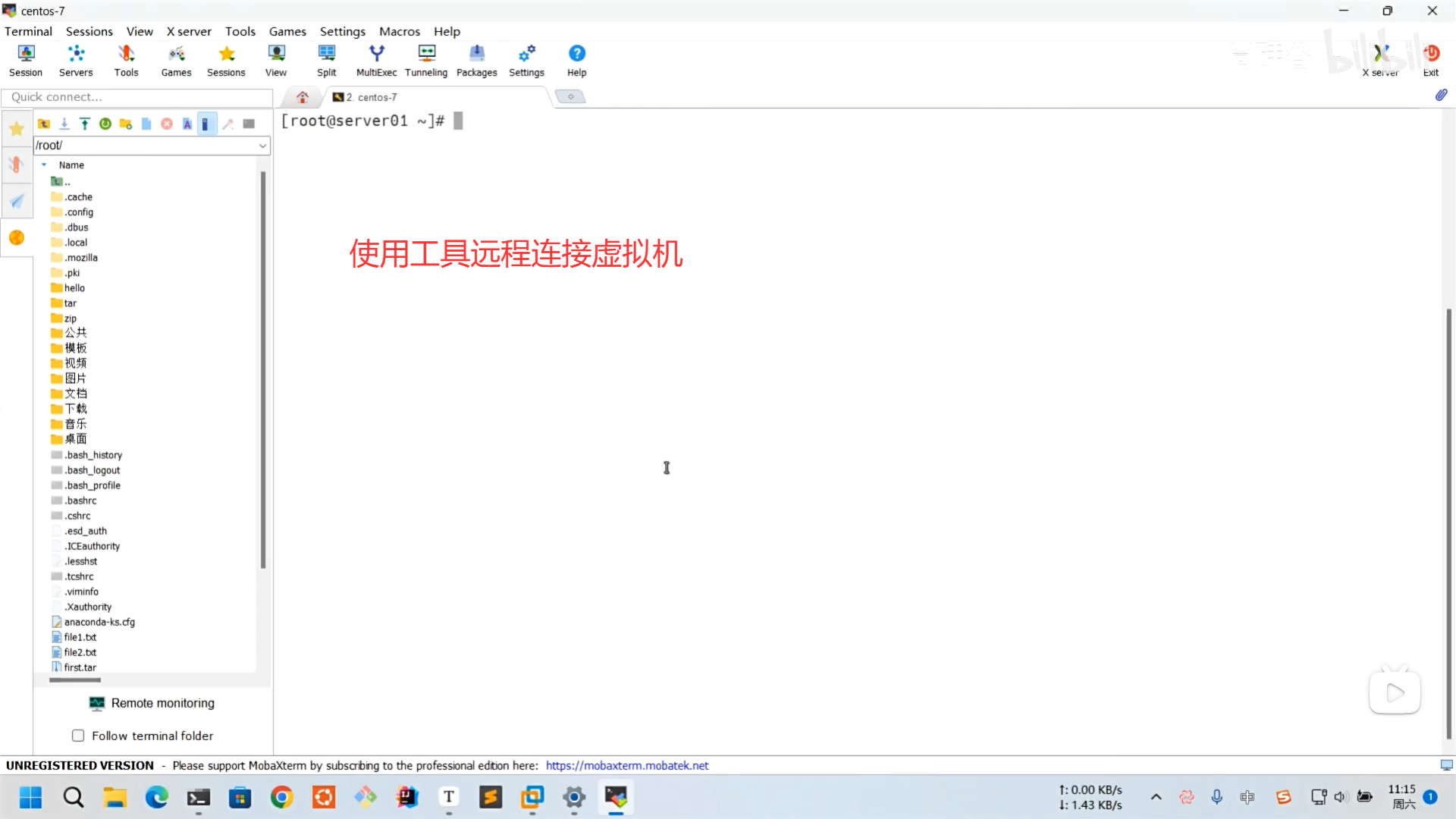Click the Remote monitoring button
Image resolution: width=1456 pixels, height=819 pixels.
point(152,703)
